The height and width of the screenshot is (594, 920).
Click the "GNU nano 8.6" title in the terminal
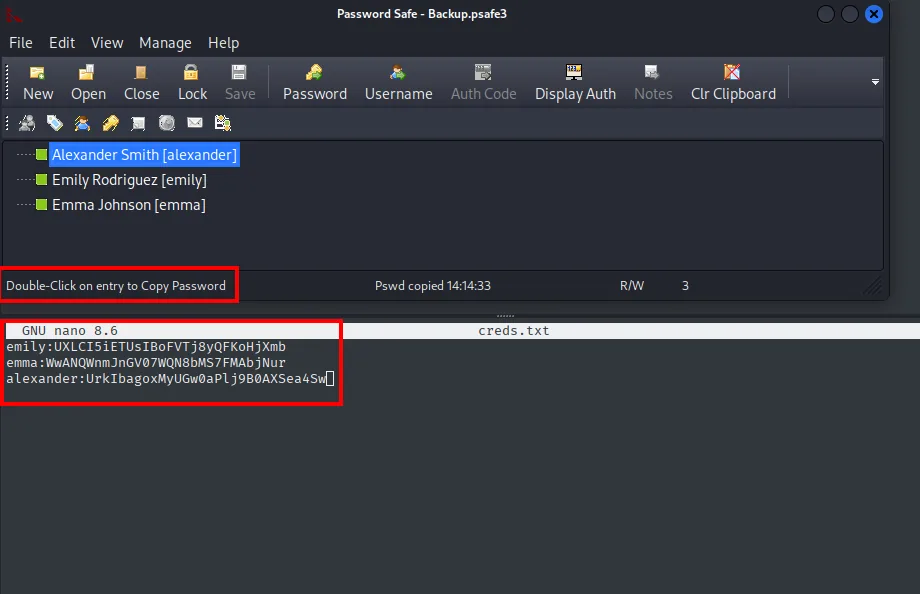(x=69, y=331)
